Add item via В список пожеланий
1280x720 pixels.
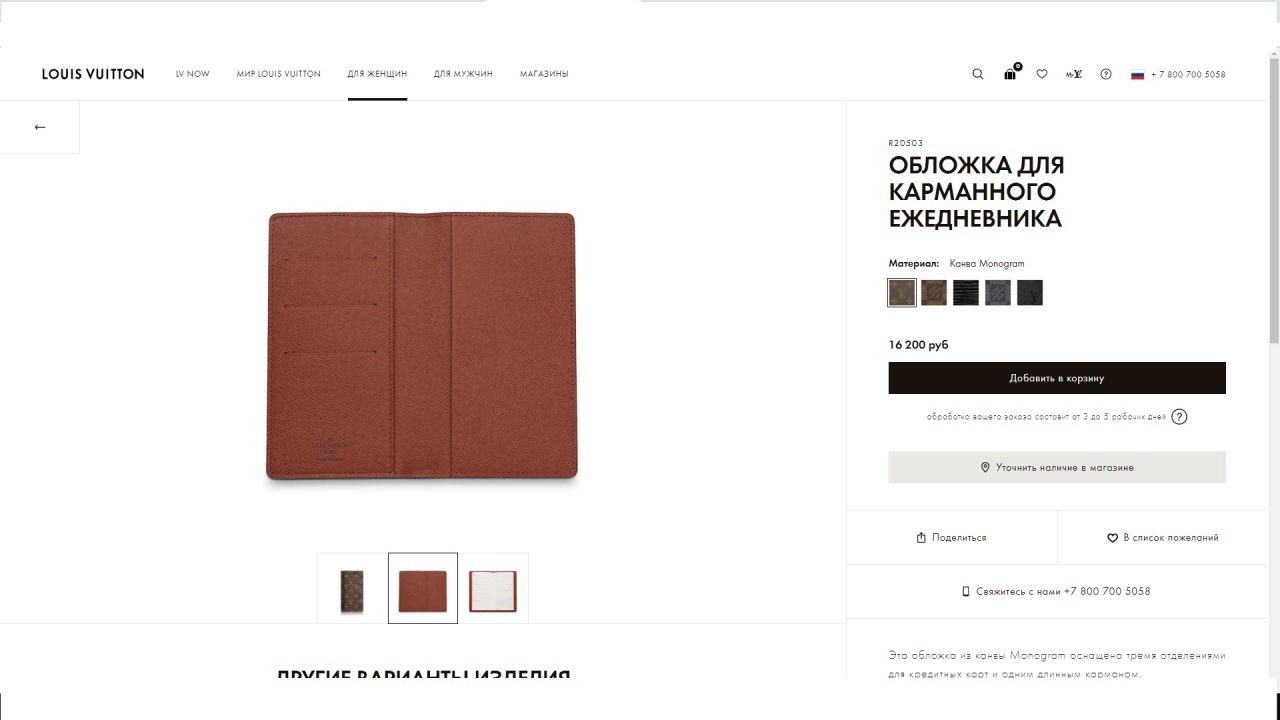pos(1163,538)
